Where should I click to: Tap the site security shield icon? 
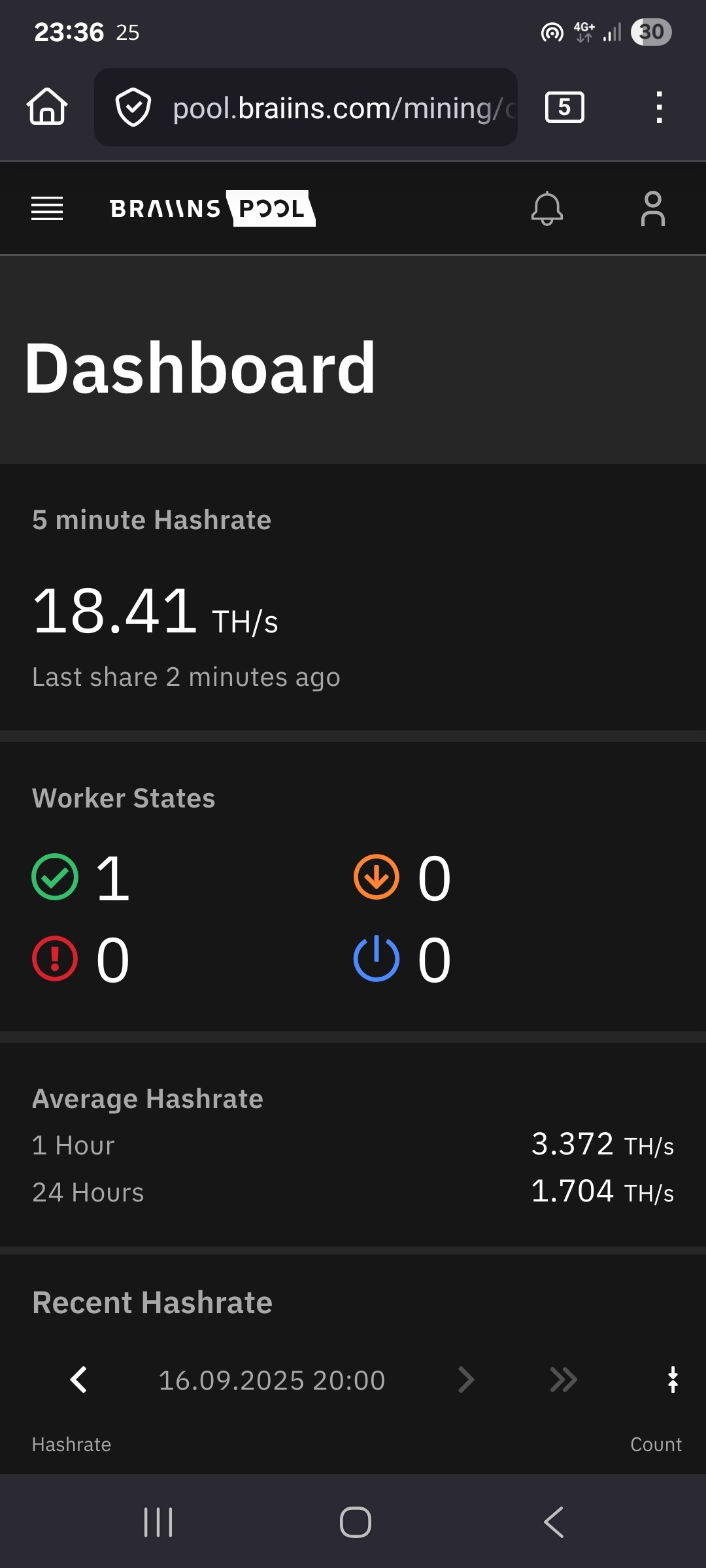(133, 107)
